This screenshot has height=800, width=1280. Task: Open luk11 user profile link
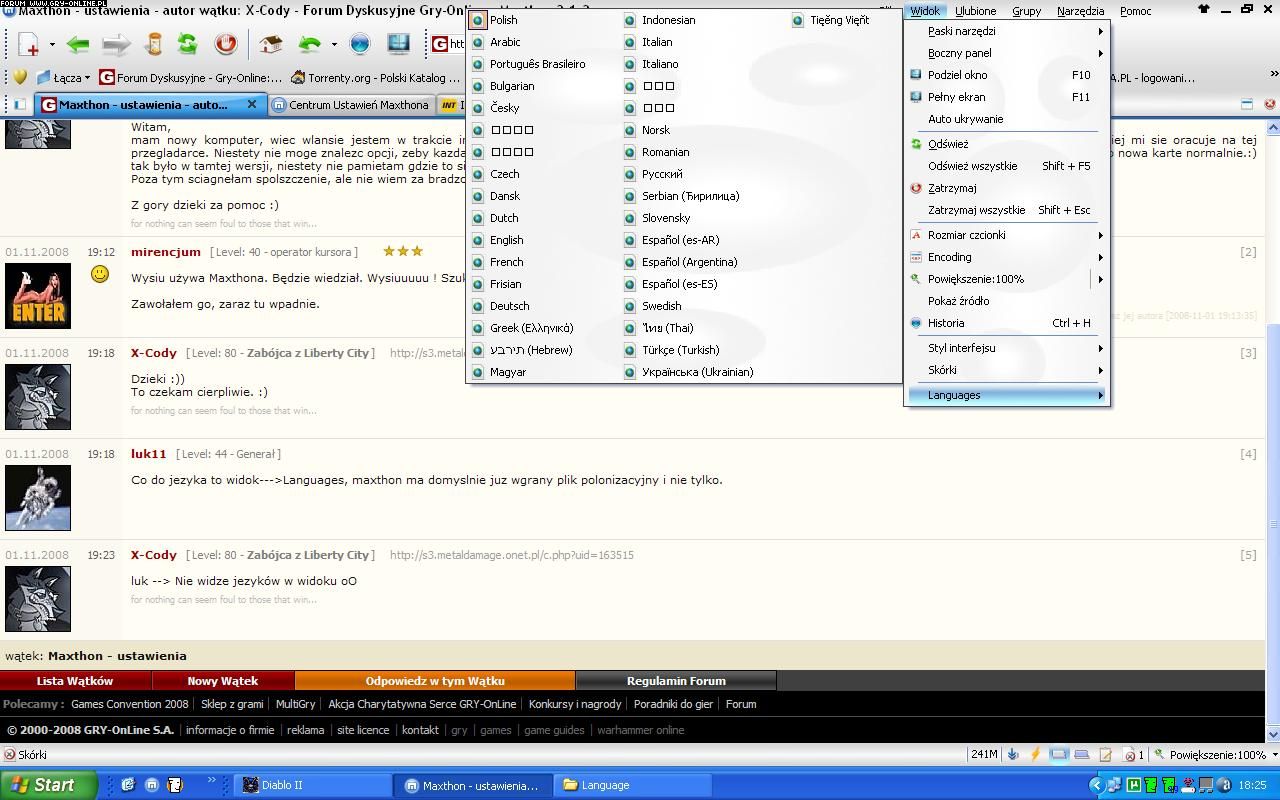[149, 454]
